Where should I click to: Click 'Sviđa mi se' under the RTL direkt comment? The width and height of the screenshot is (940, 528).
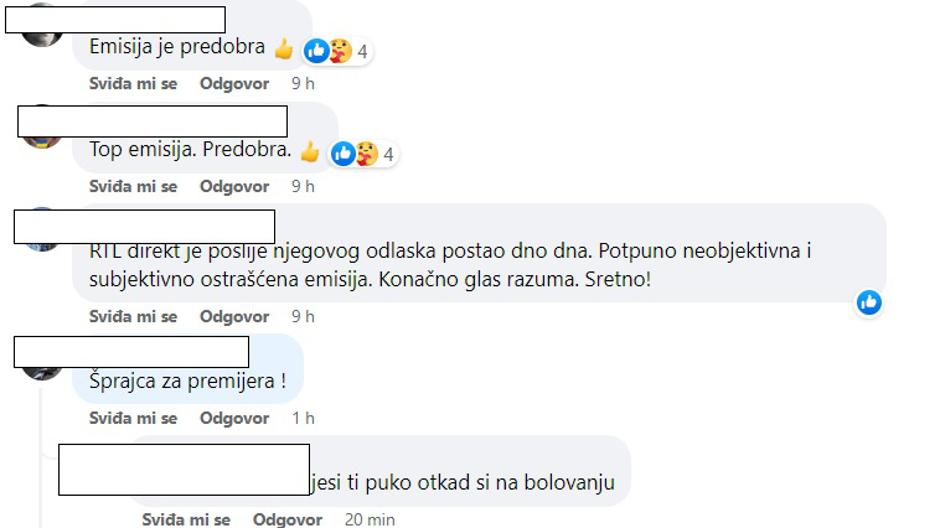click(133, 316)
